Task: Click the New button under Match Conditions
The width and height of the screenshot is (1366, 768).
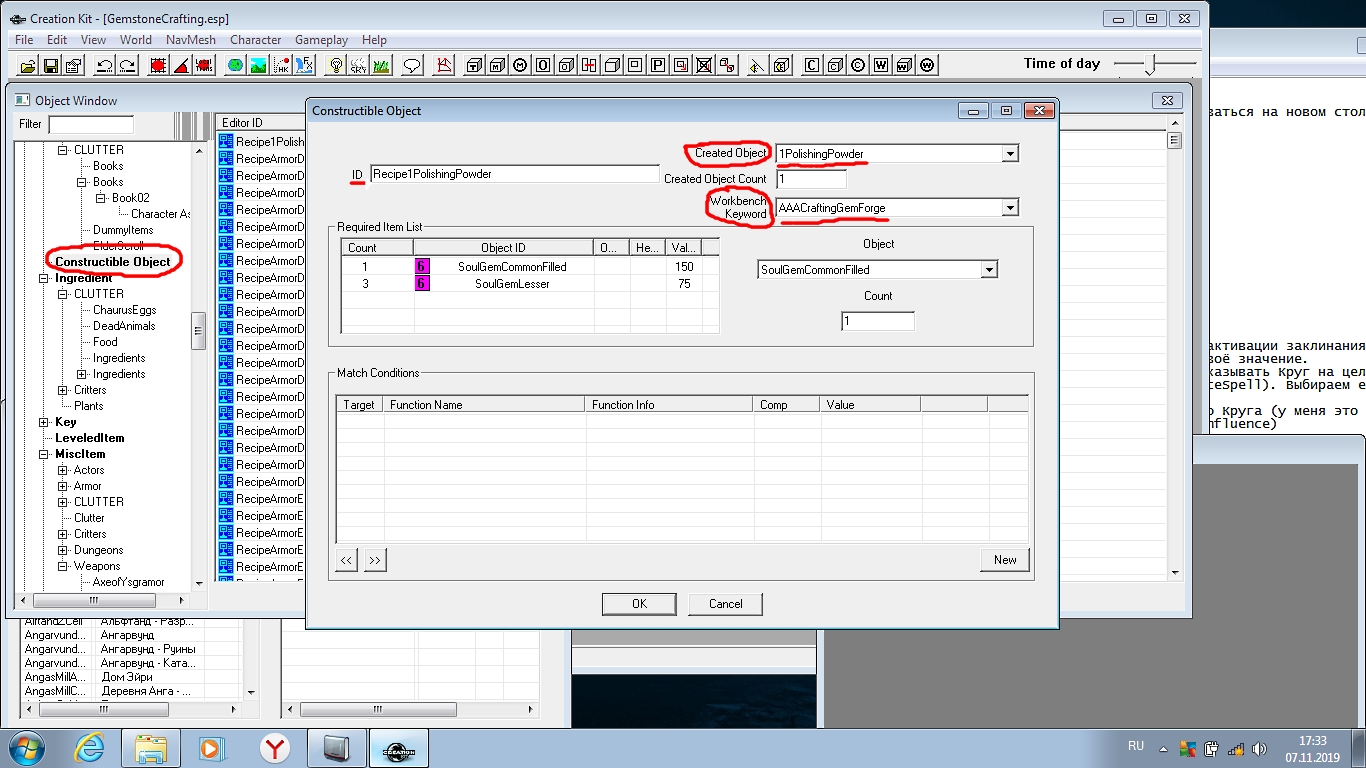Action: click(x=1004, y=560)
